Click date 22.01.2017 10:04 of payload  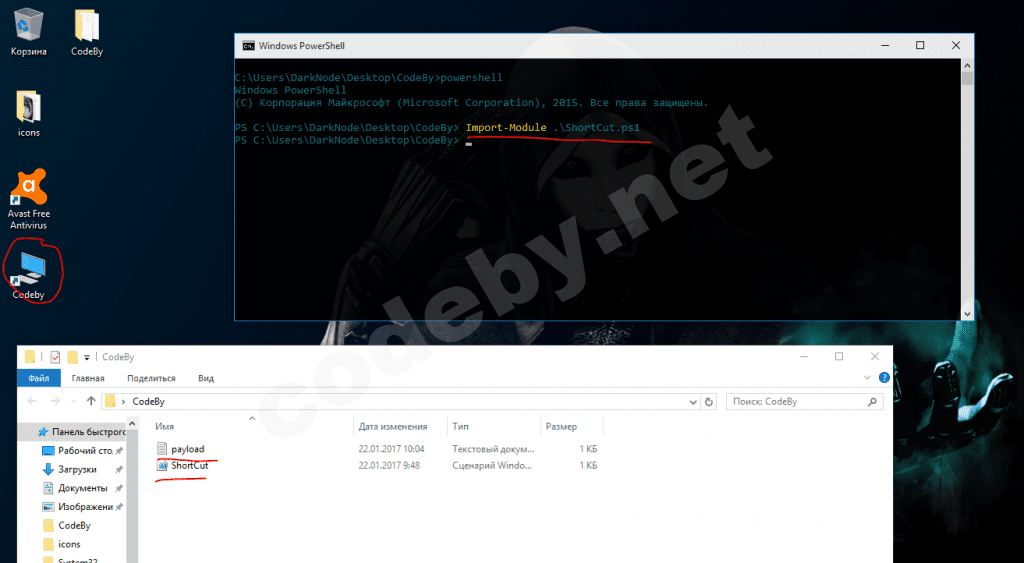tap(391, 449)
